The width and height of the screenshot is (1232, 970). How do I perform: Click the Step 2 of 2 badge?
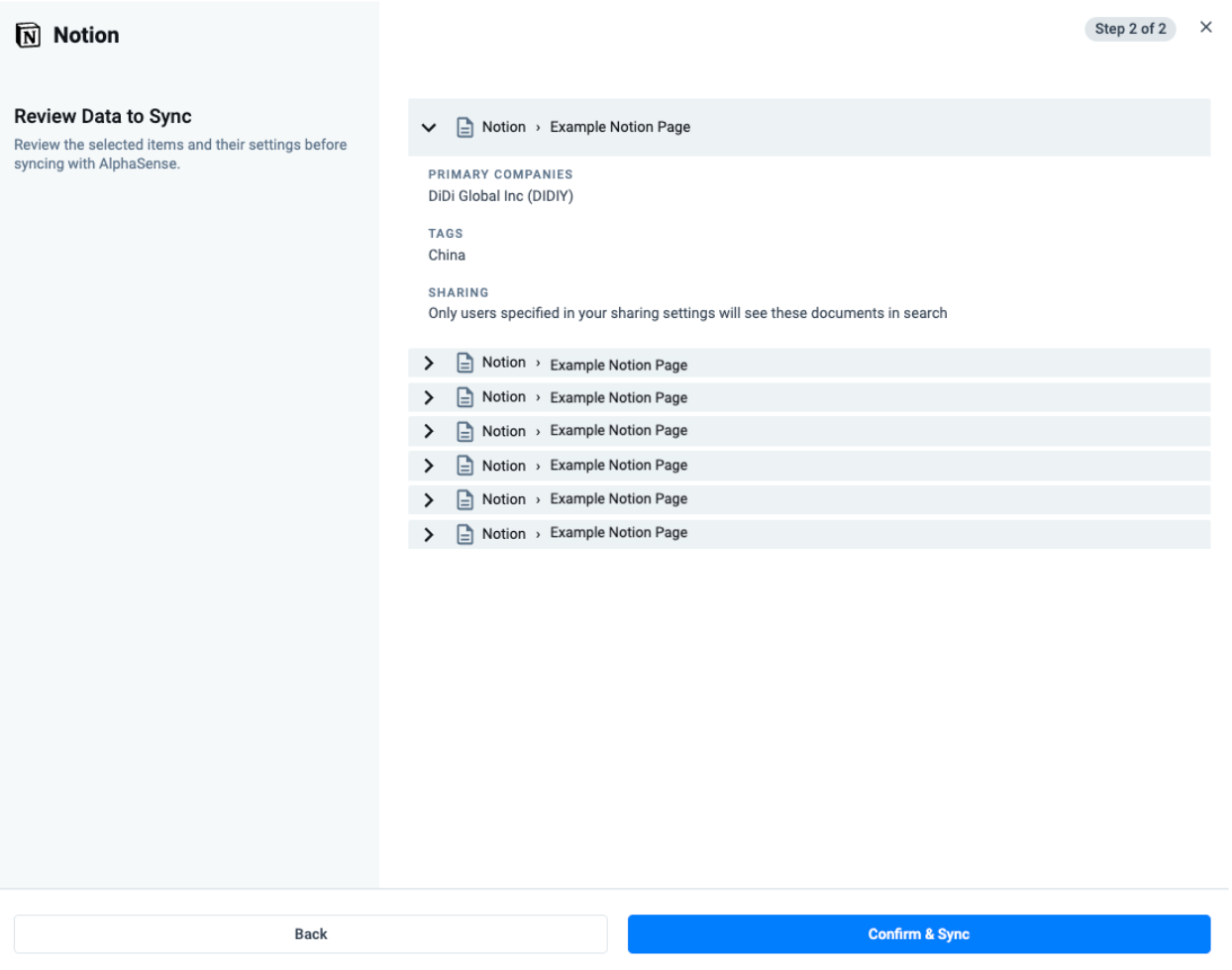1130,29
